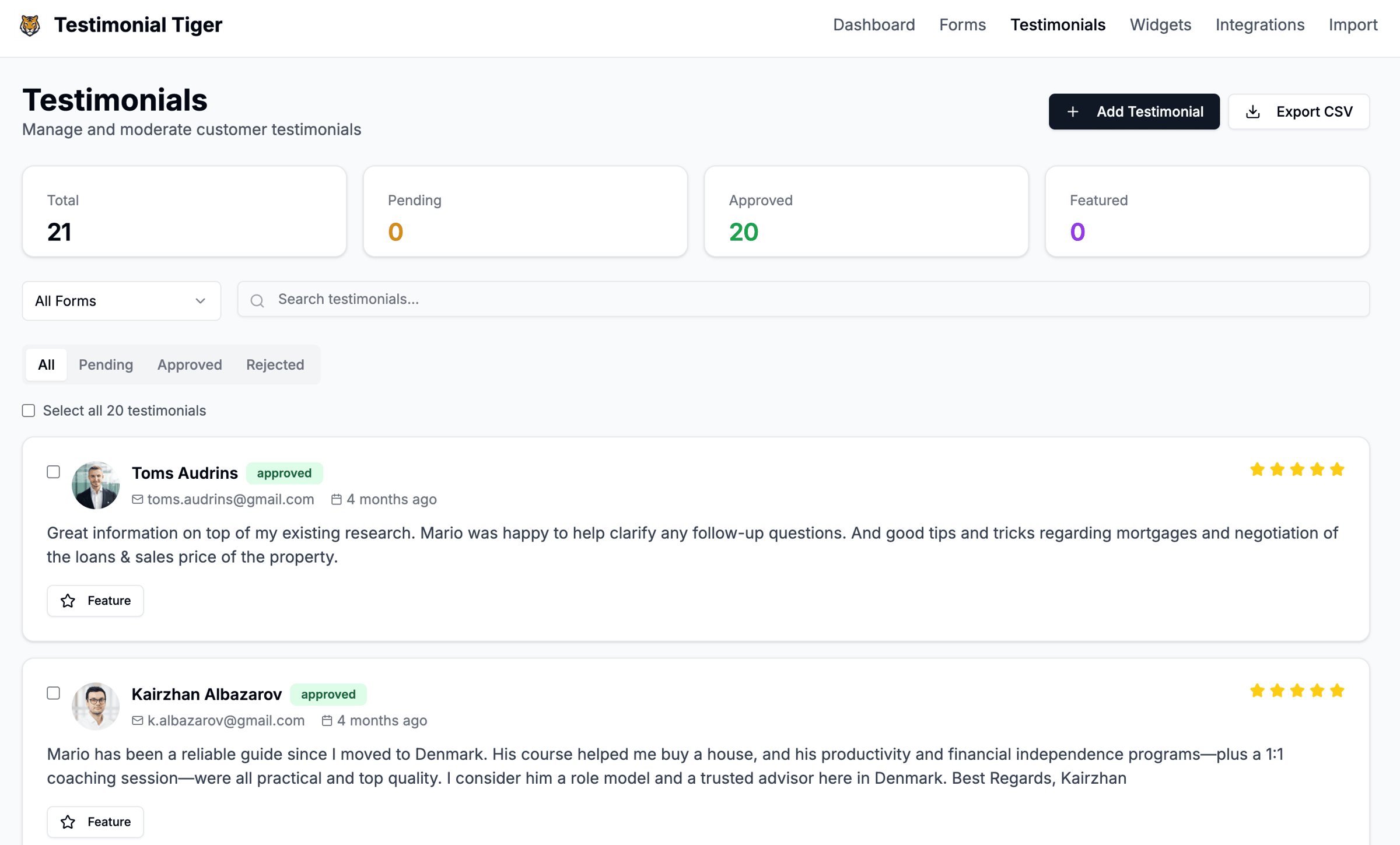
Task: Click the download icon on Export CSV
Action: [x=1252, y=111]
